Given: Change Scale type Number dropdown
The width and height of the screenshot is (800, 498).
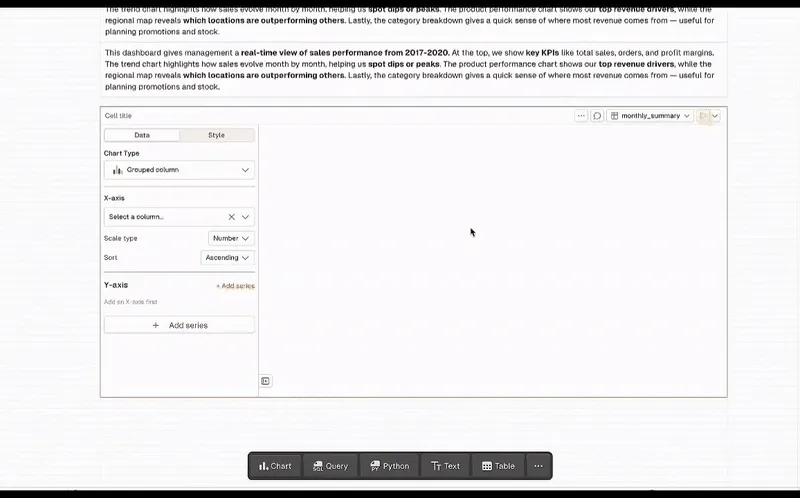Looking at the screenshot, I should (x=231, y=239).
